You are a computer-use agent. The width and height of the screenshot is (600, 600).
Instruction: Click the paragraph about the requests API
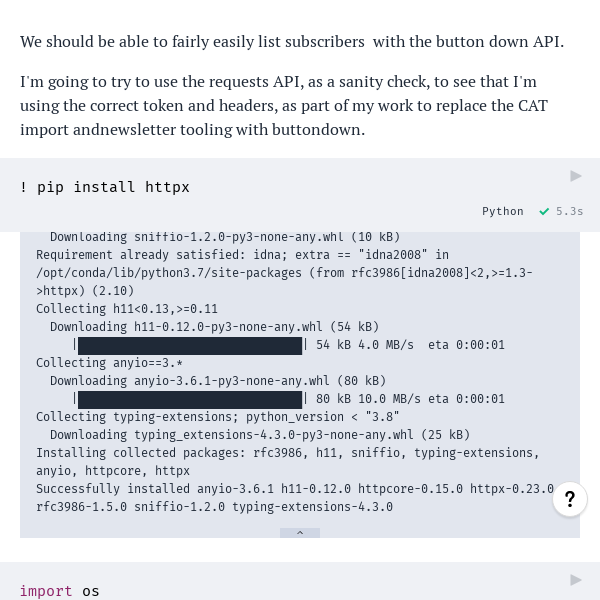284,106
